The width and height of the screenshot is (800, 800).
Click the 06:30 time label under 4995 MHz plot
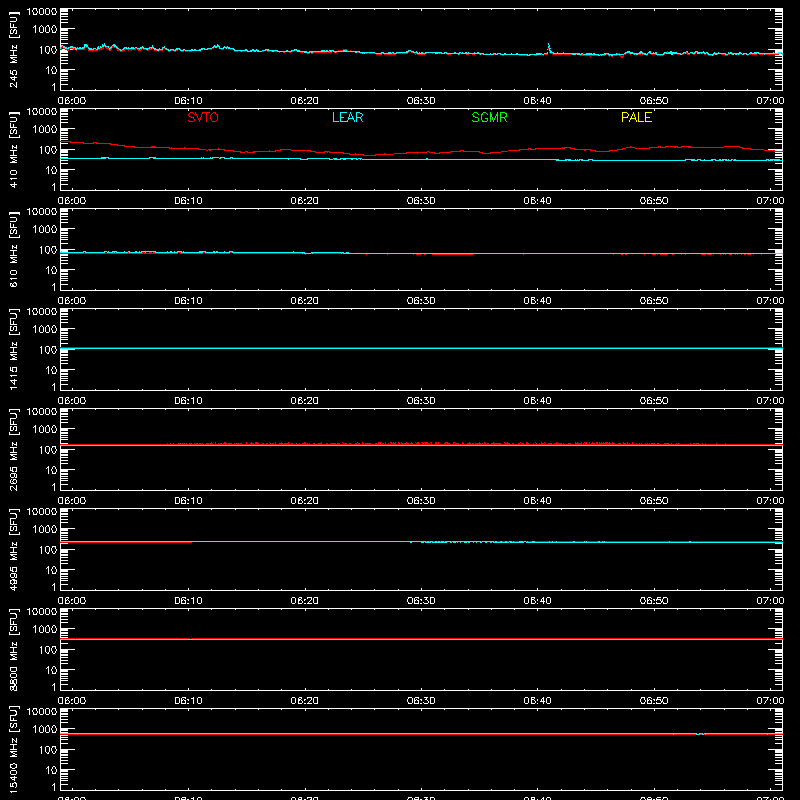tap(421, 601)
